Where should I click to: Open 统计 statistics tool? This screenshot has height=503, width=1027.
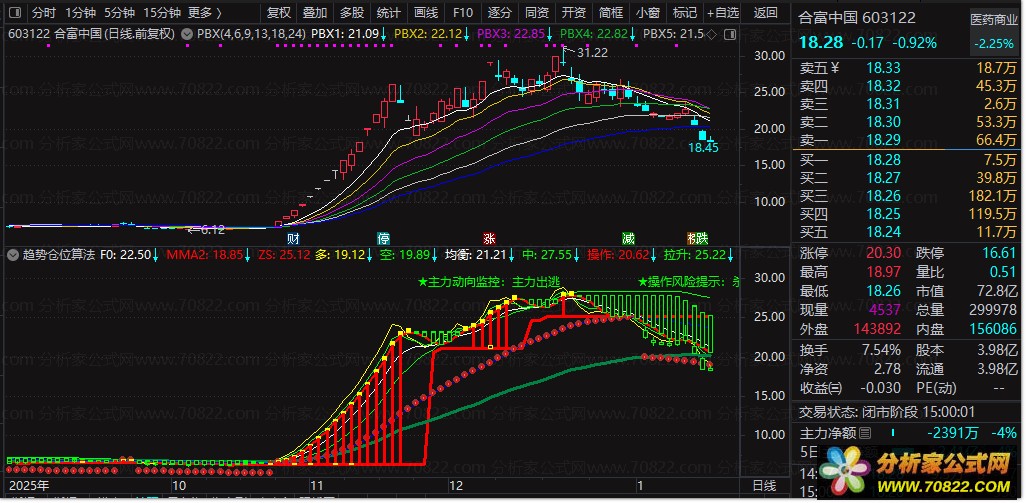pyautogui.click(x=389, y=12)
